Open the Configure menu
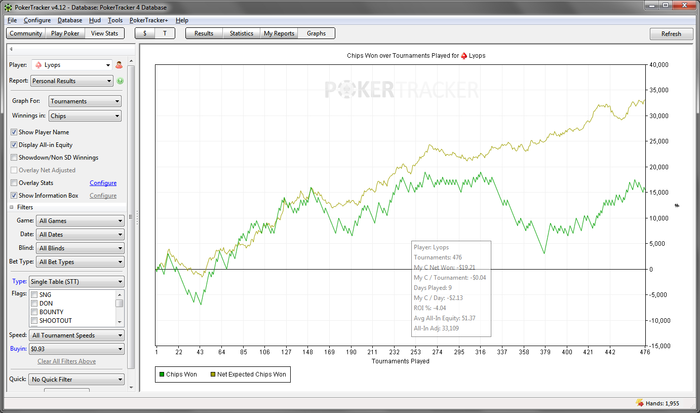This screenshot has width=700, height=413. [37, 21]
